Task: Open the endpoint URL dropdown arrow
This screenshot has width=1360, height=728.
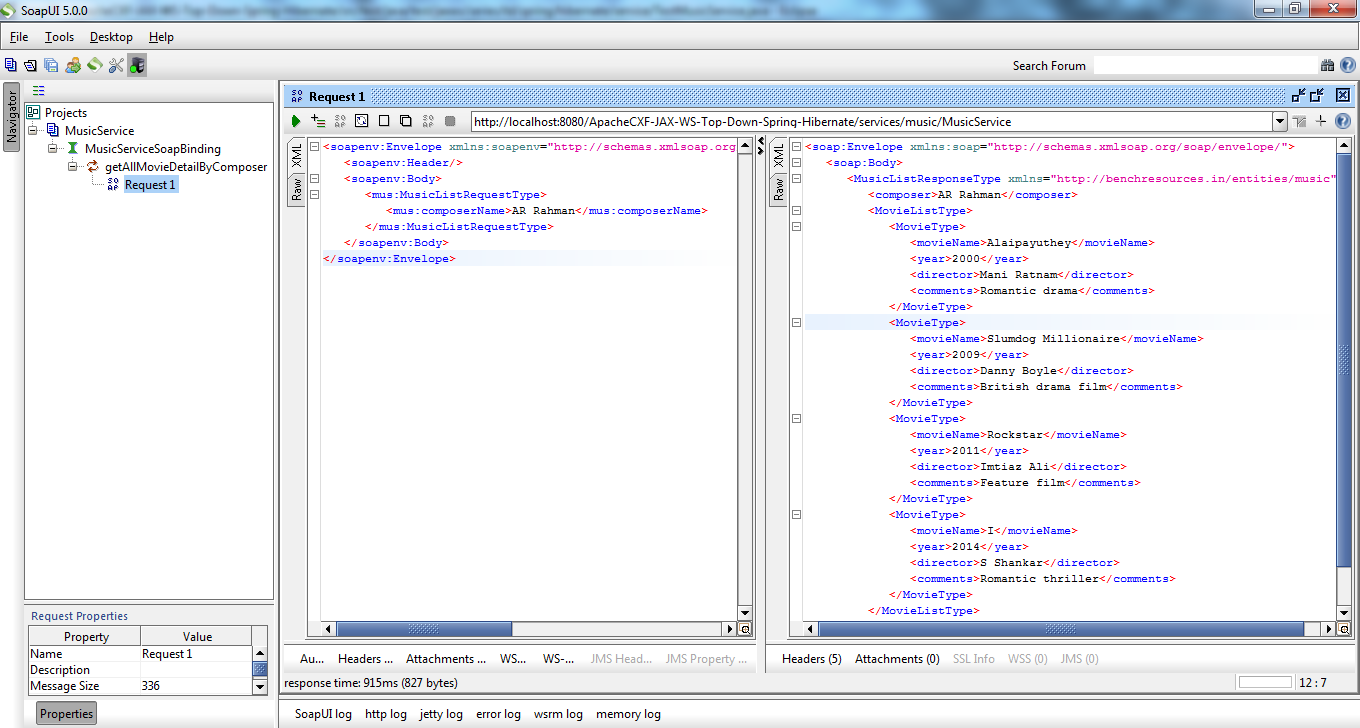Action: (1281, 121)
